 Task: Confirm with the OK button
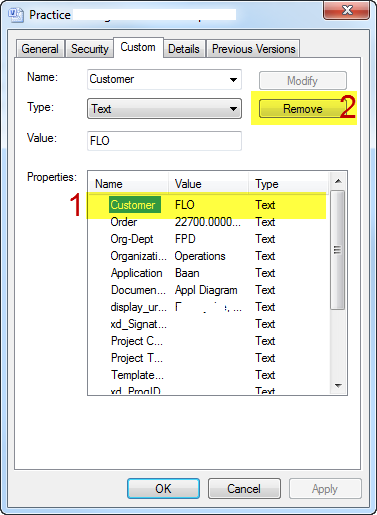(x=163, y=489)
